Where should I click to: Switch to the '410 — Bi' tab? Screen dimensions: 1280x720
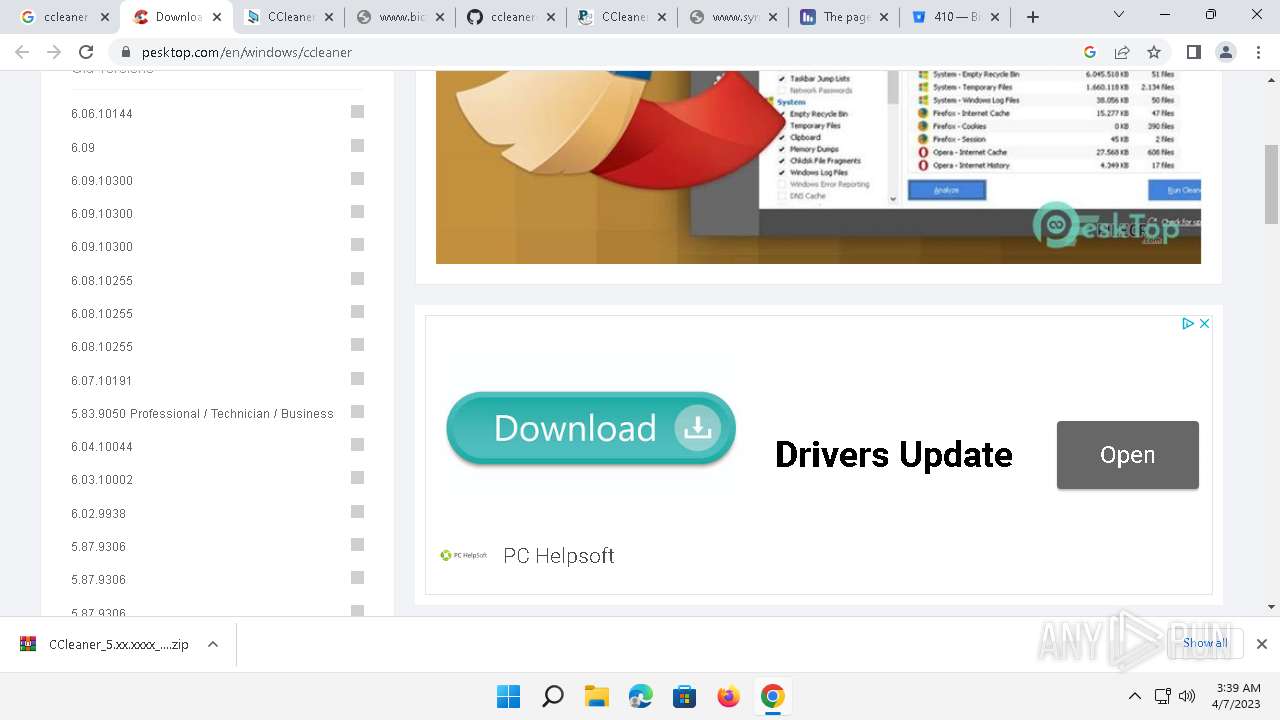pyautogui.click(x=954, y=17)
